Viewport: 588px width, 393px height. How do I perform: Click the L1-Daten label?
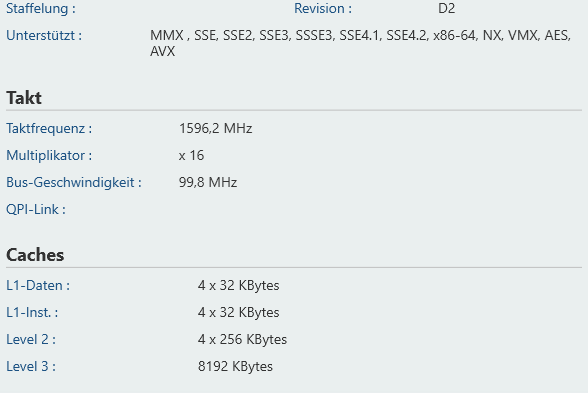point(38,286)
